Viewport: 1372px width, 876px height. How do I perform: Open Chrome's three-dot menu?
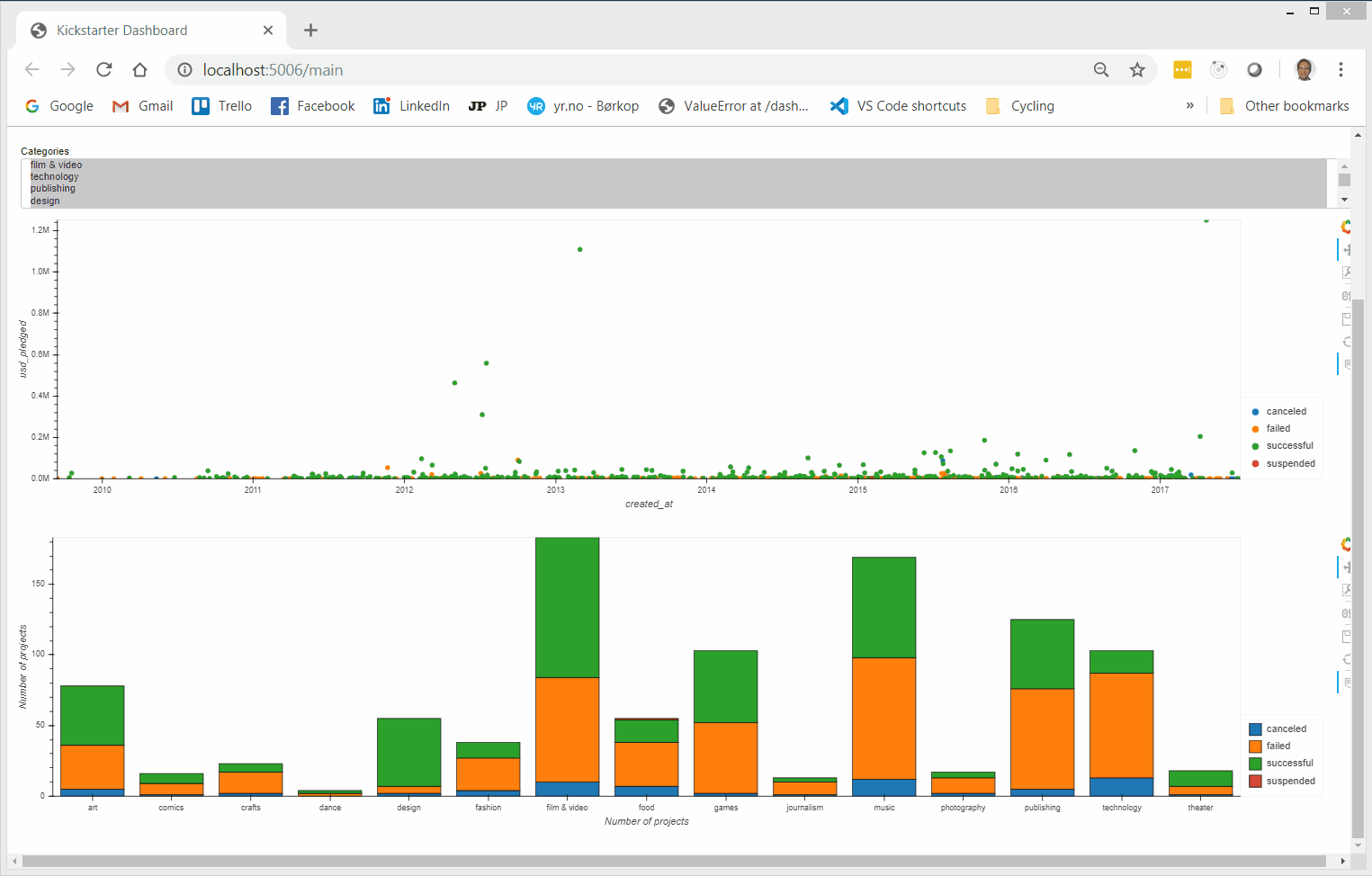(x=1341, y=69)
